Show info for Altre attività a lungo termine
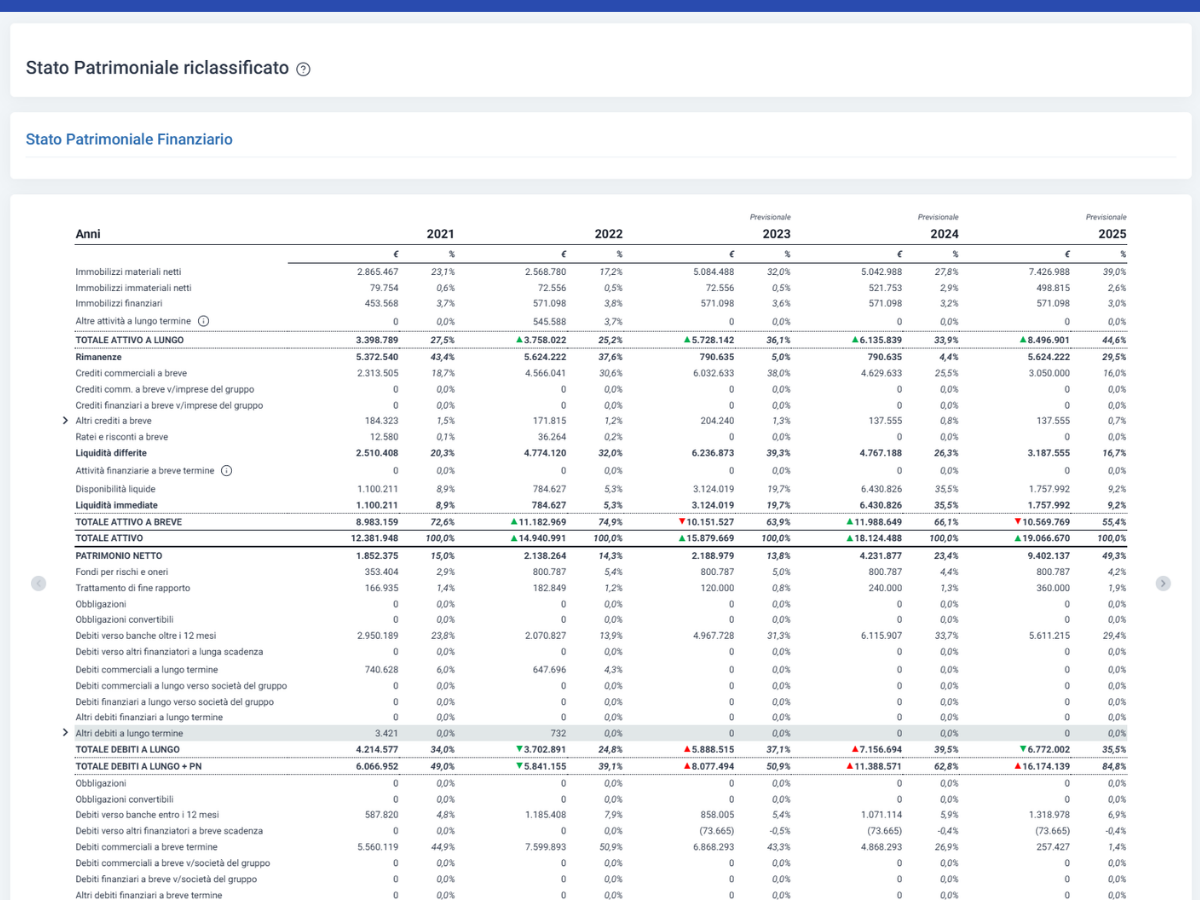The height and width of the screenshot is (900, 1200). pyautogui.click(x=203, y=321)
